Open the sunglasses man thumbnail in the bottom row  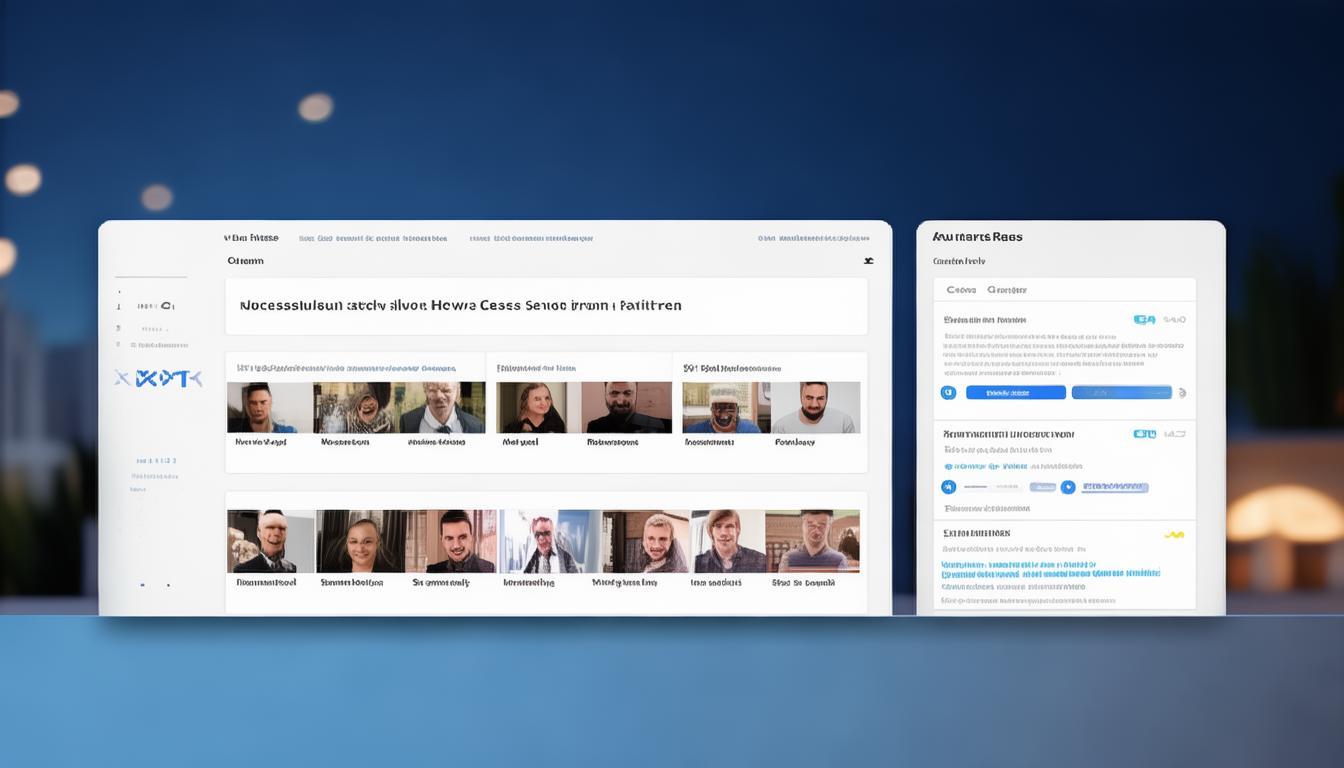point(541,541)
